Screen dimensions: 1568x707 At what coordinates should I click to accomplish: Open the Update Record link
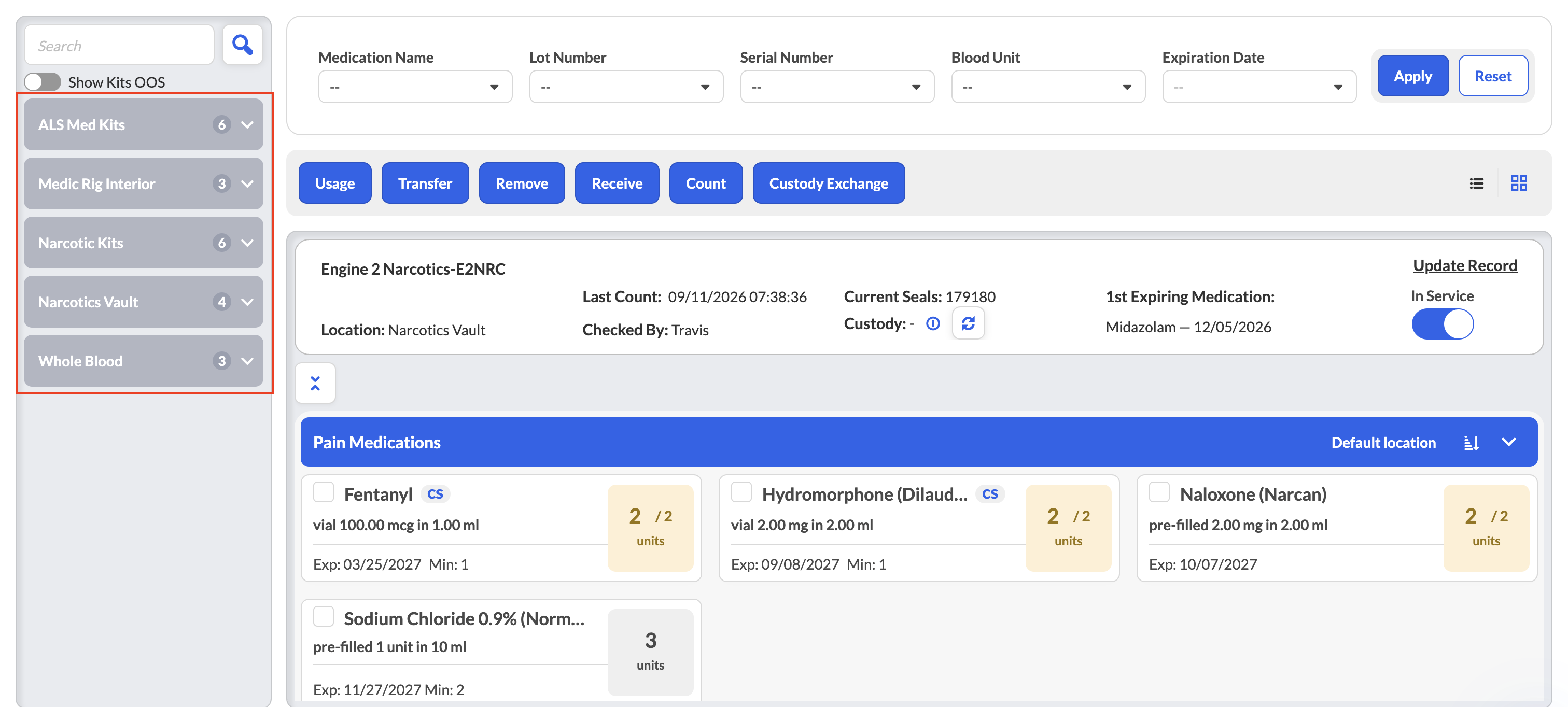click(x=1464, y=266)
